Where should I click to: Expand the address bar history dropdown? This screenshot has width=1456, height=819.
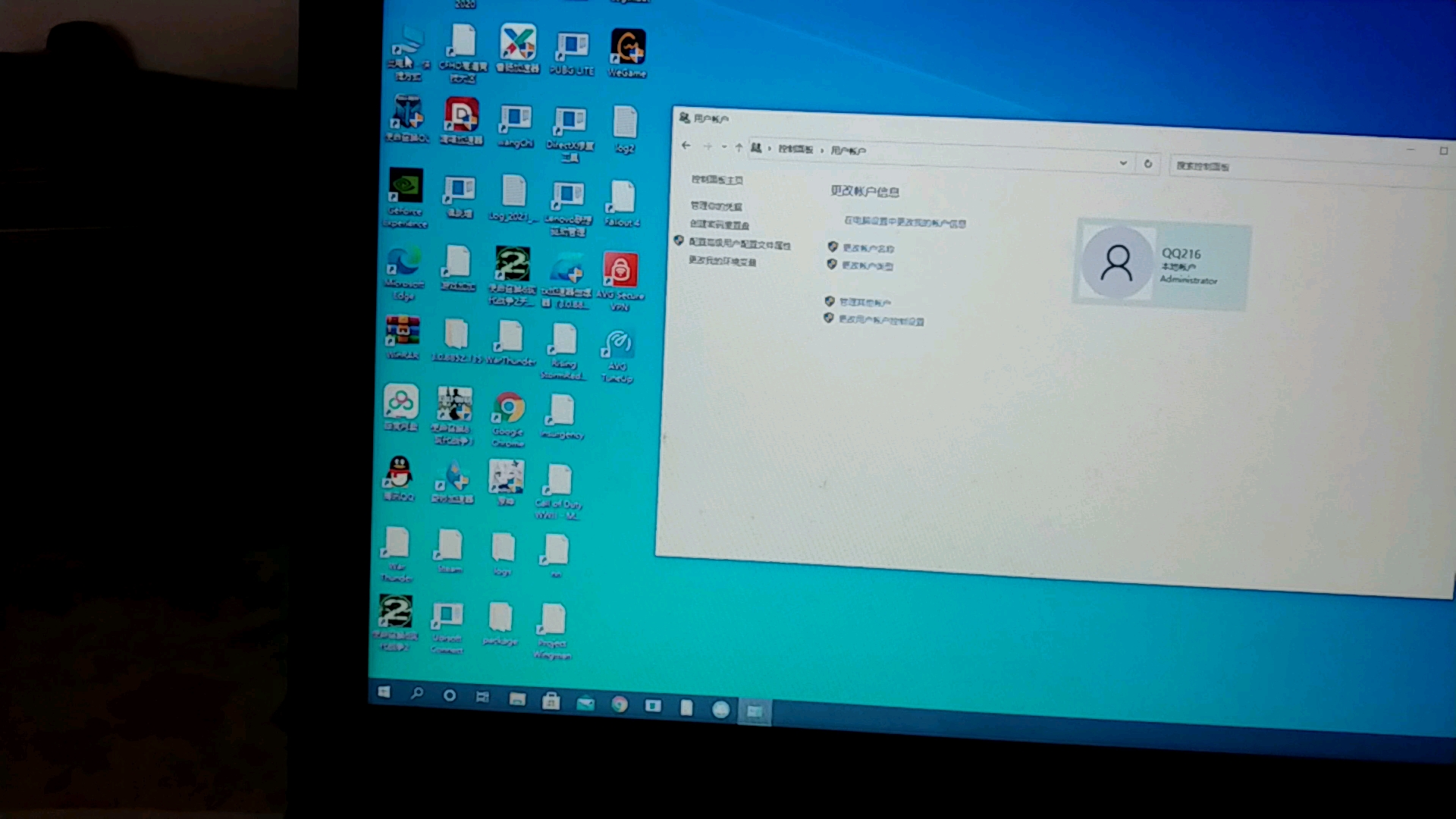pyautogui.click(x=1123, y=162)
